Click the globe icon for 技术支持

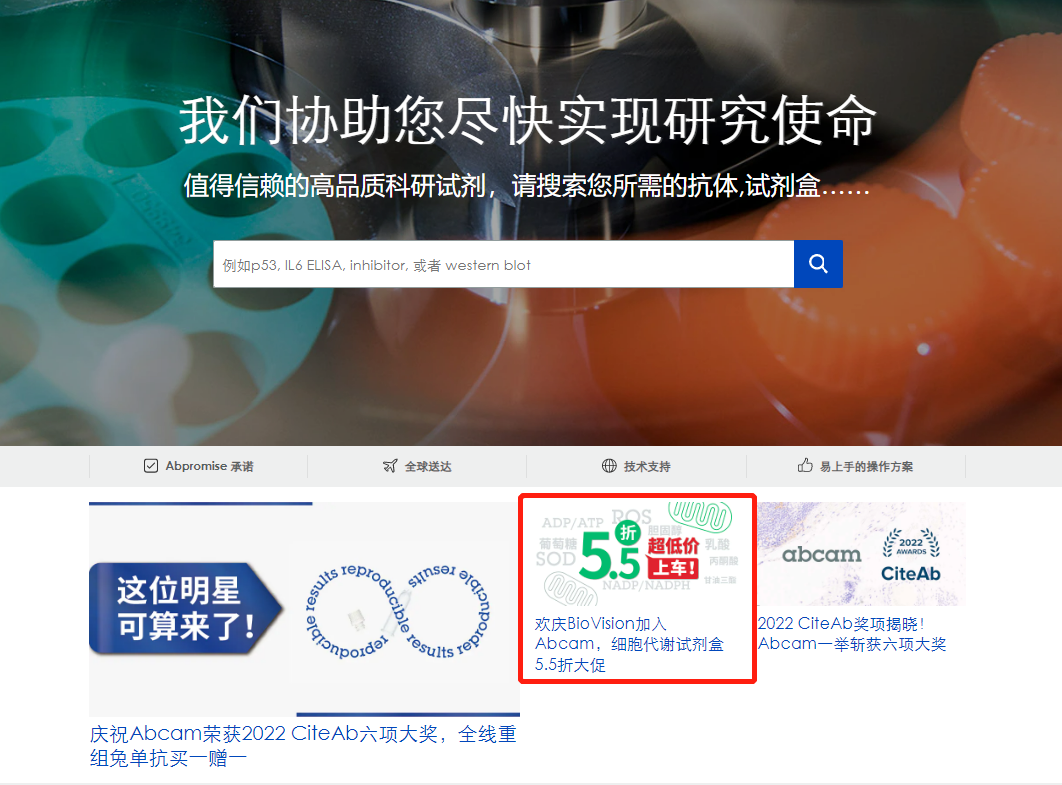pyautogui.click(x=609, y=466)
